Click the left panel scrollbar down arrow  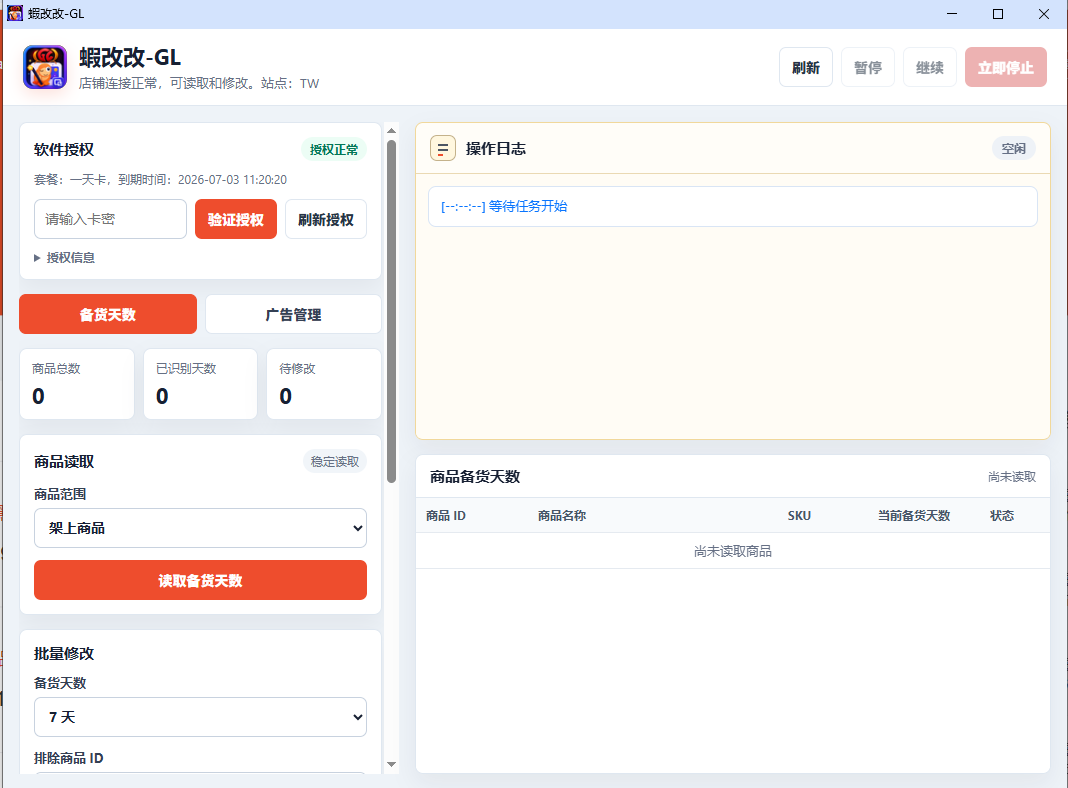click(x=391, y=764)
